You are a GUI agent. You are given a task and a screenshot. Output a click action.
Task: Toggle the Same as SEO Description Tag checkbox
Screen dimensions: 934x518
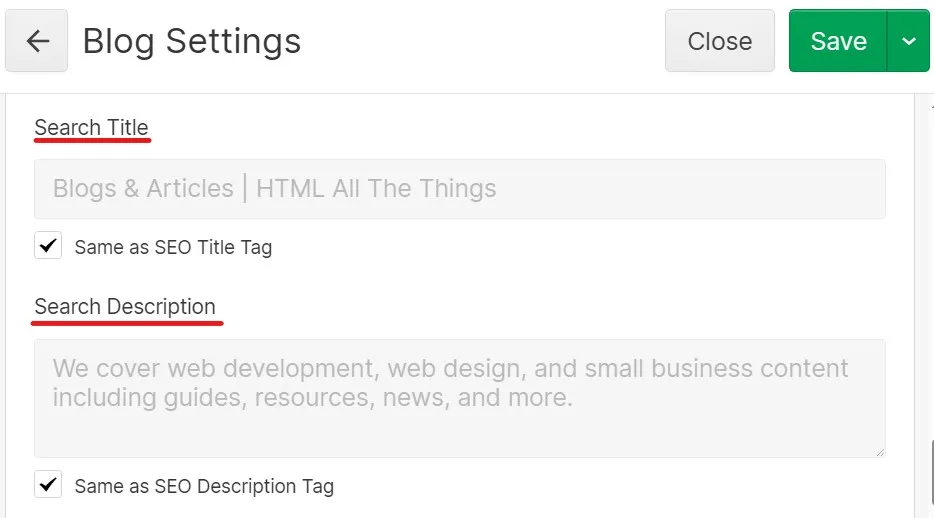click(48, 485)
